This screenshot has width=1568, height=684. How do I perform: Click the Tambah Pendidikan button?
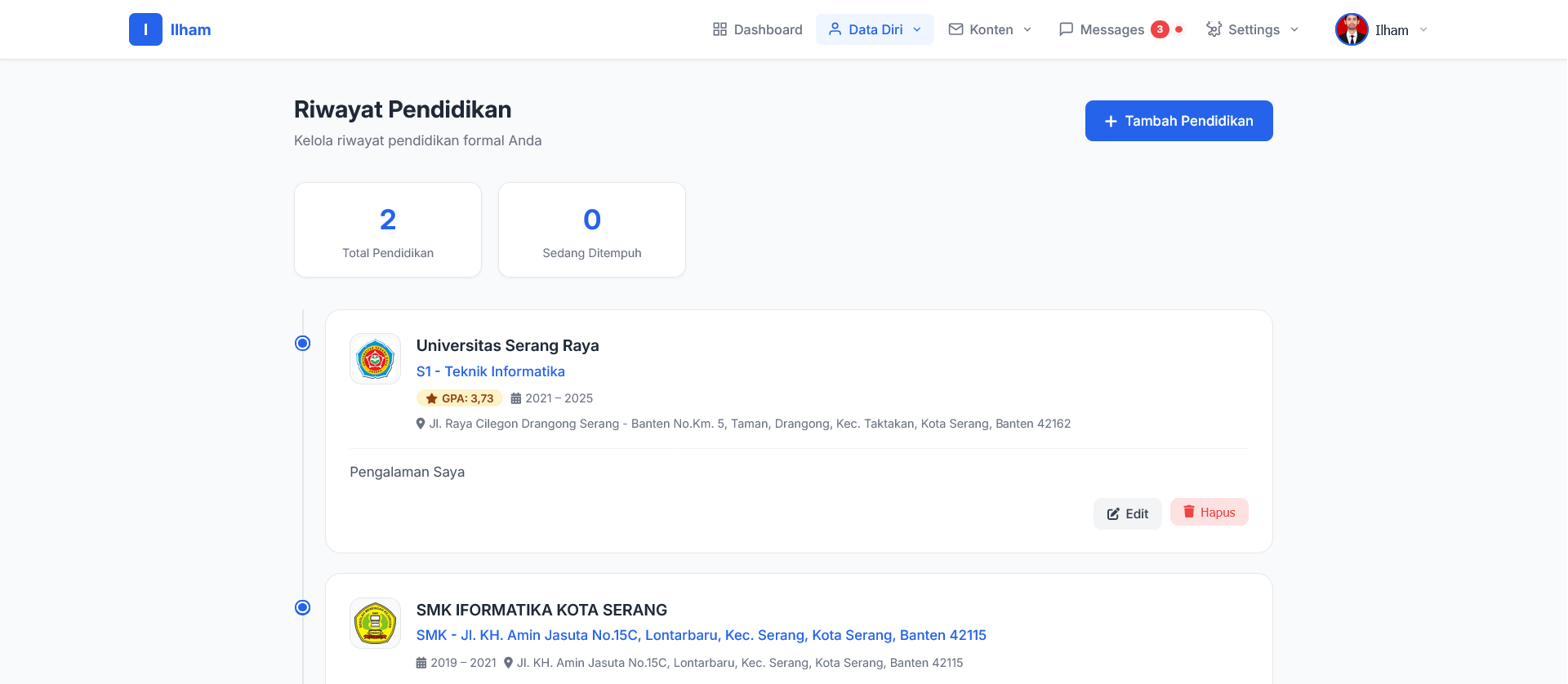coord(1178,121)
